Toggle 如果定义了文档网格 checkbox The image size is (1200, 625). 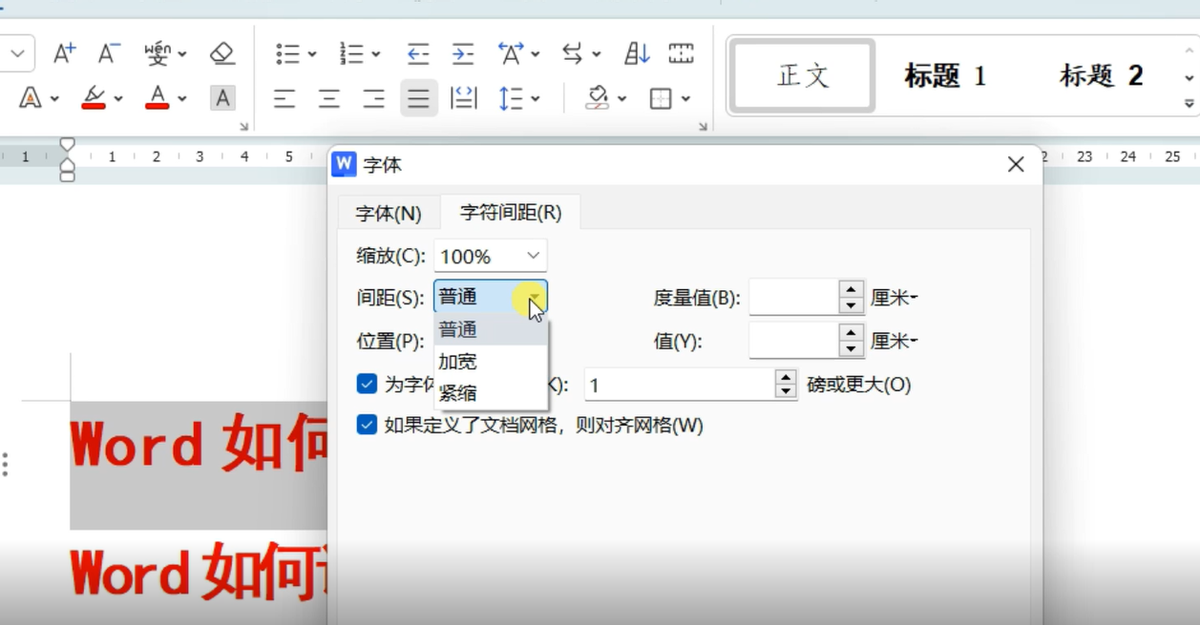coord(367,425)
